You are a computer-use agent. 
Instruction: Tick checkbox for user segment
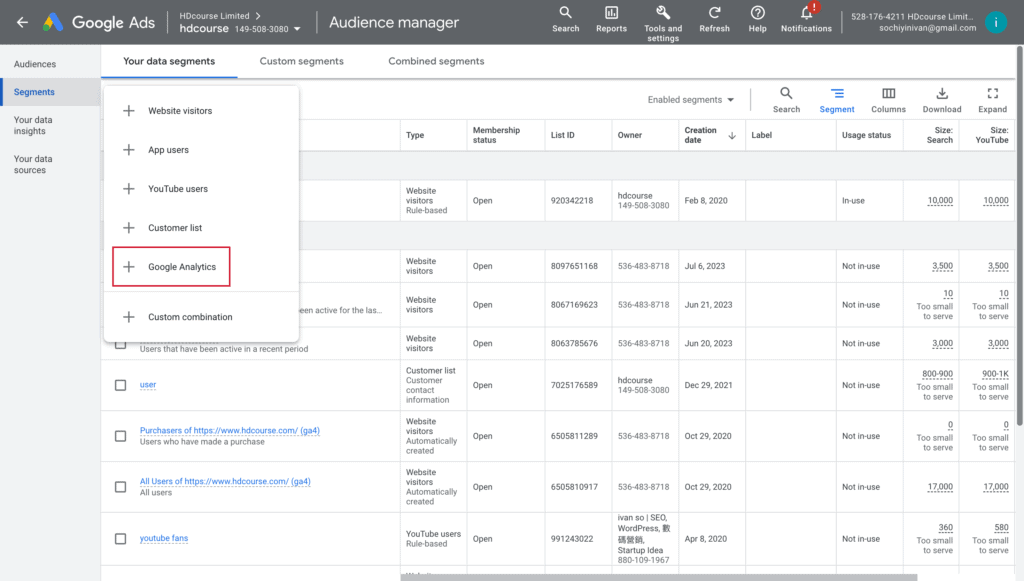click(x=121, y=385)
